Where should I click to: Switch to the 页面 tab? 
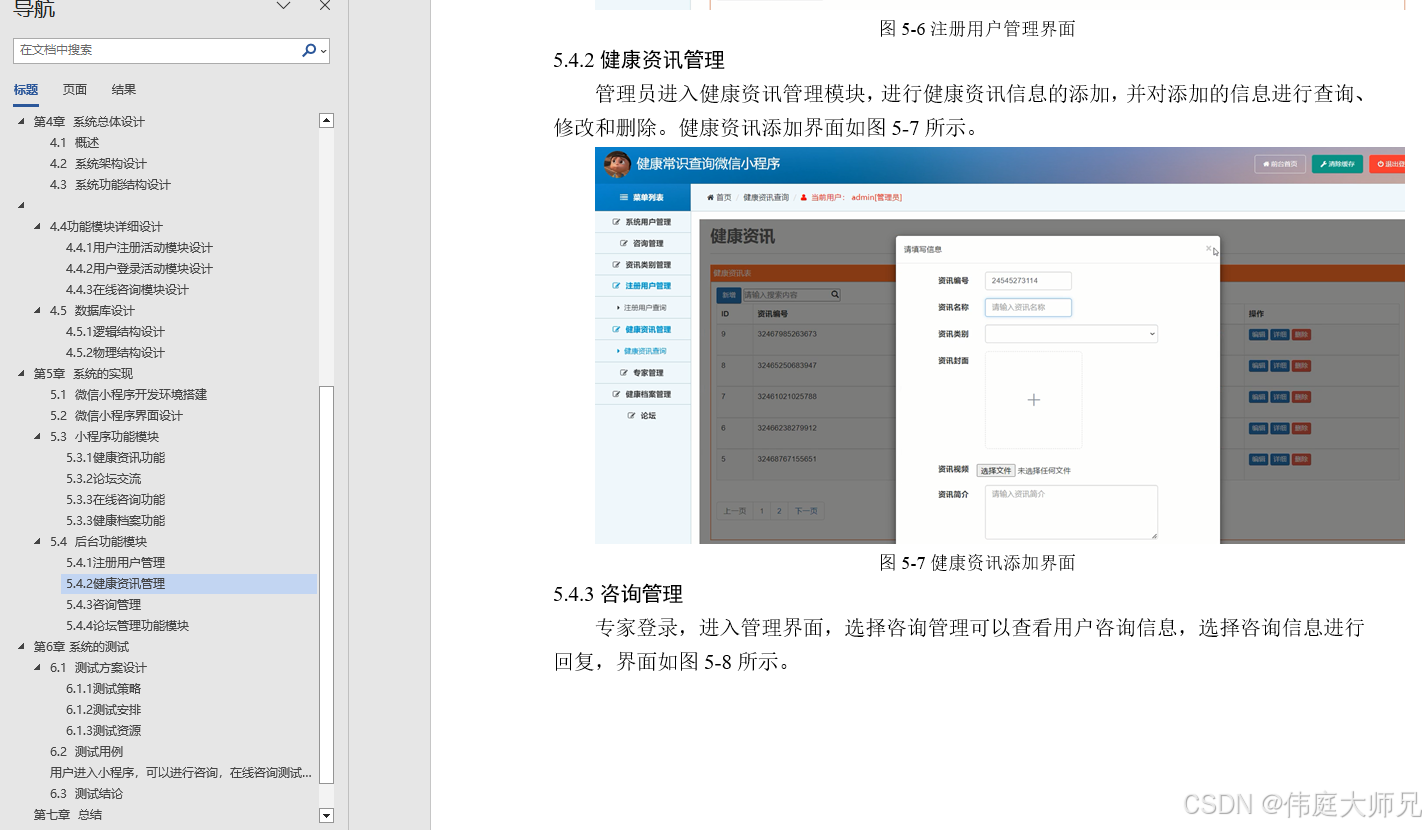click(x=75, y=90)
